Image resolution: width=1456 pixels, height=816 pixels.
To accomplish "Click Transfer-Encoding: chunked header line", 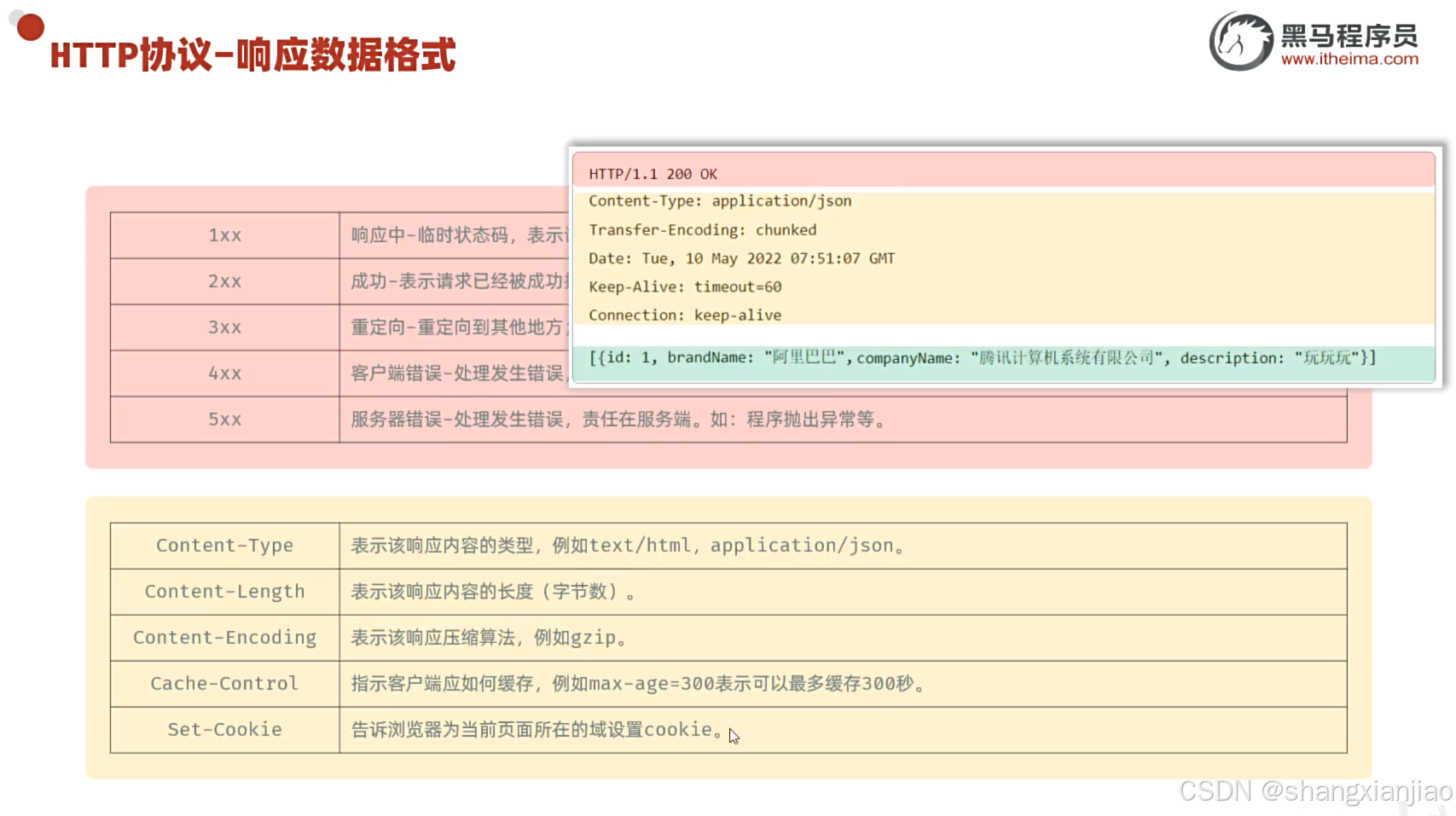I will click(703, 230).
